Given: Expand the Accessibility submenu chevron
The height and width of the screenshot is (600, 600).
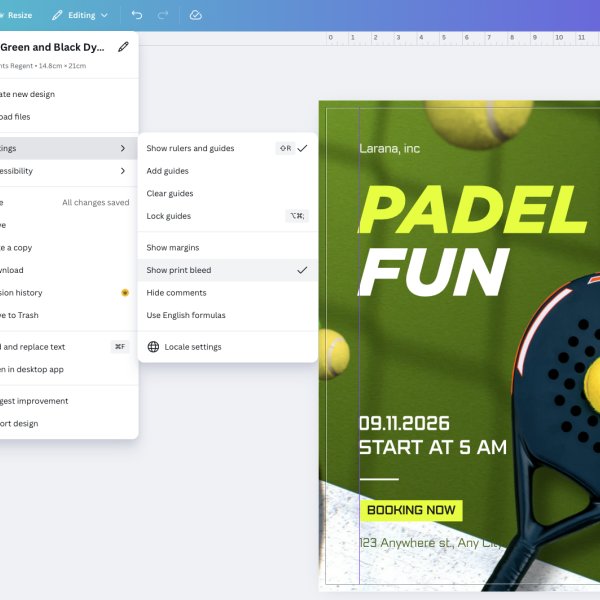Looking at the screenshot, I should (122, 171).
